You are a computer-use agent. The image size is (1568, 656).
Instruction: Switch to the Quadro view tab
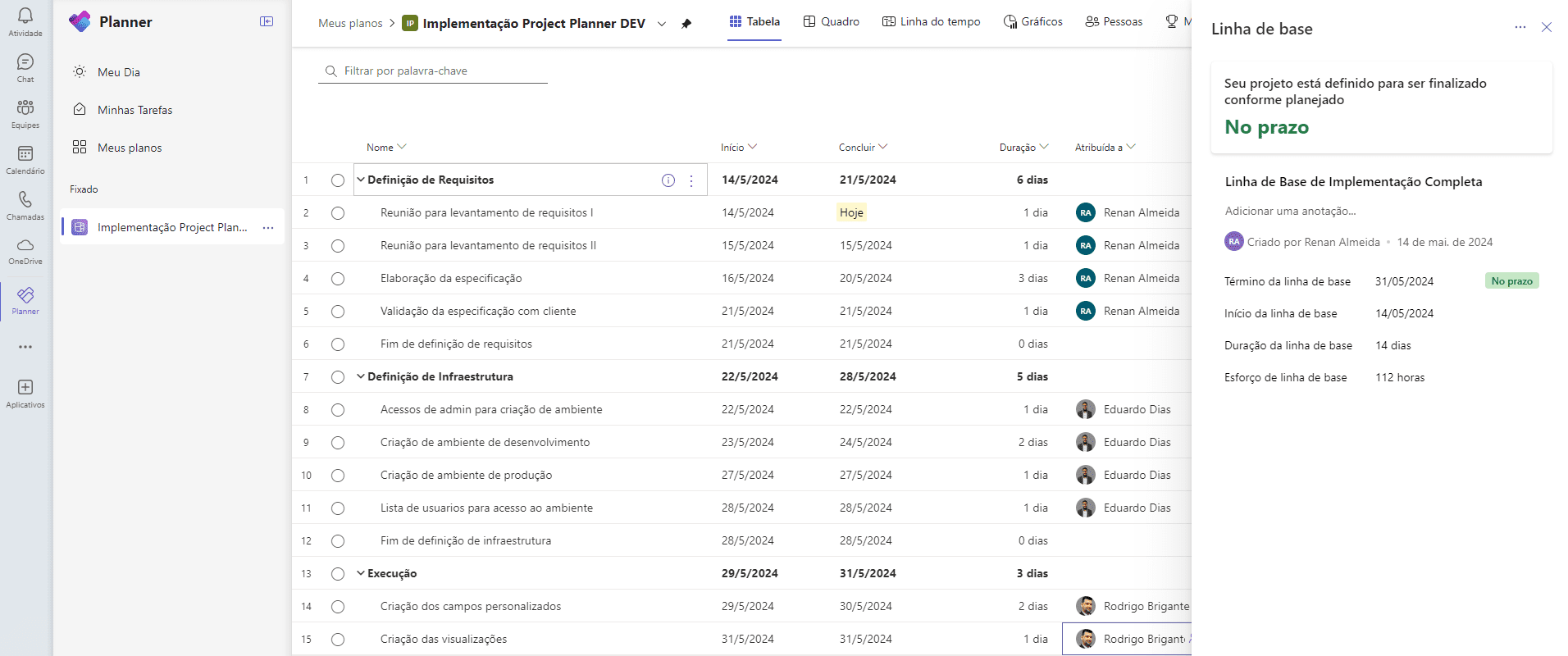[831, 22]
